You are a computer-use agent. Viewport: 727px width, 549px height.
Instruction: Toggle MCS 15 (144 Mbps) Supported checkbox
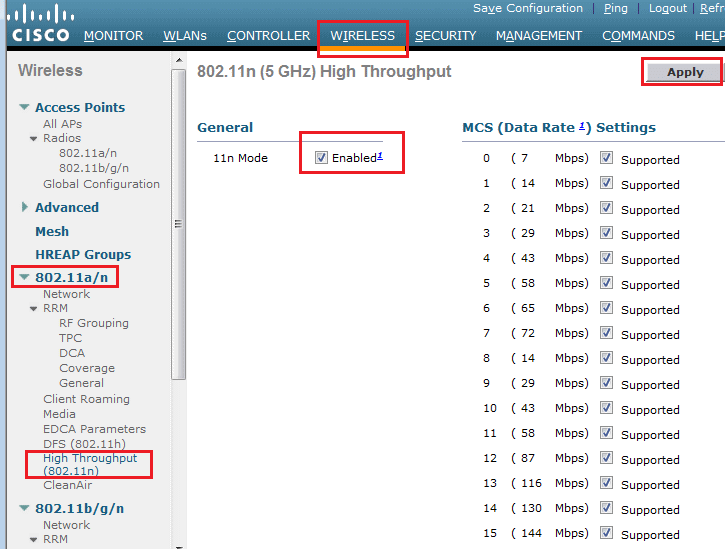[x=606, y=533]
